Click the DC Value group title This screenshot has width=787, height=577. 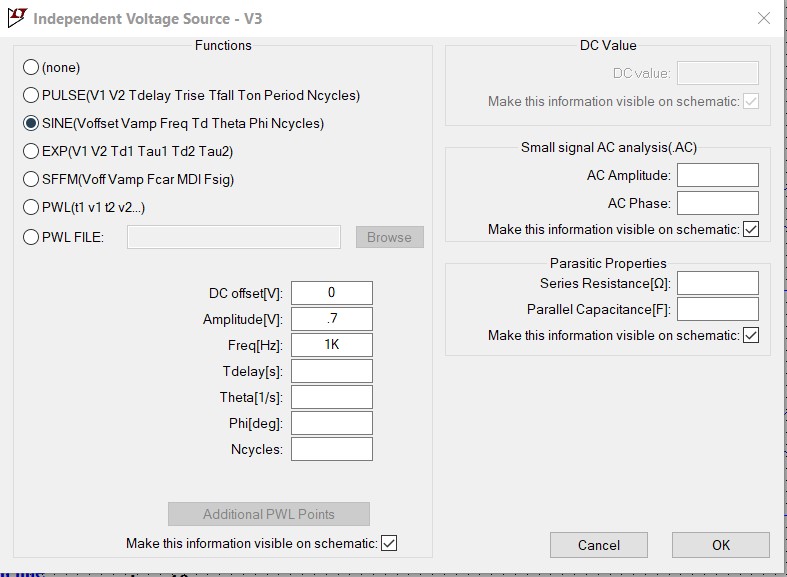click(x=608, y=45)
